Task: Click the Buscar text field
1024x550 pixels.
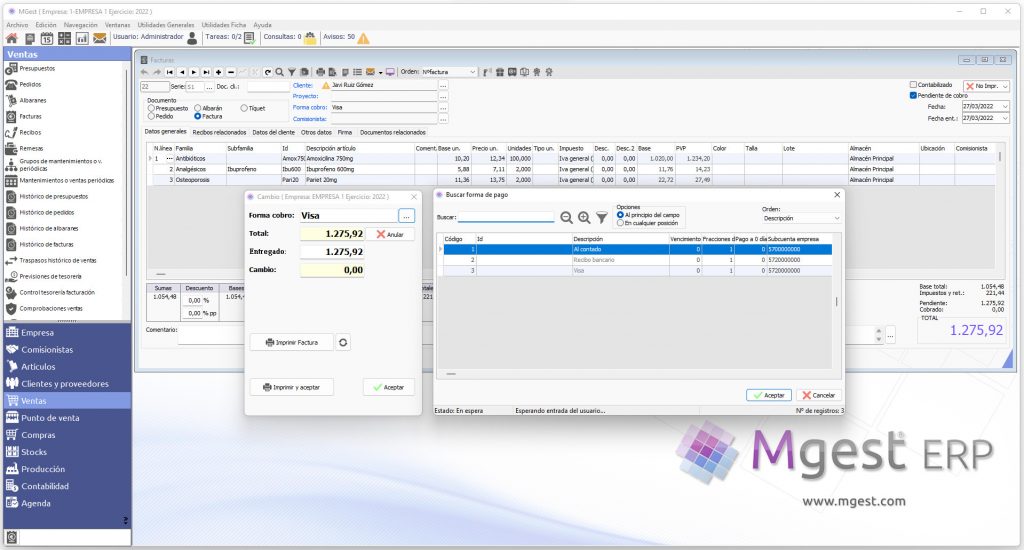Action: [505, 217]
